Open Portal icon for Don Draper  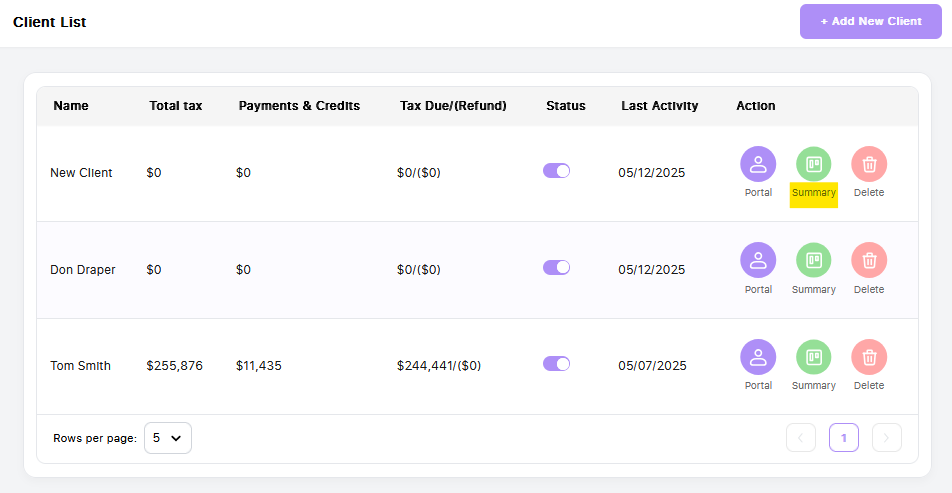click(x=758, y=260)
